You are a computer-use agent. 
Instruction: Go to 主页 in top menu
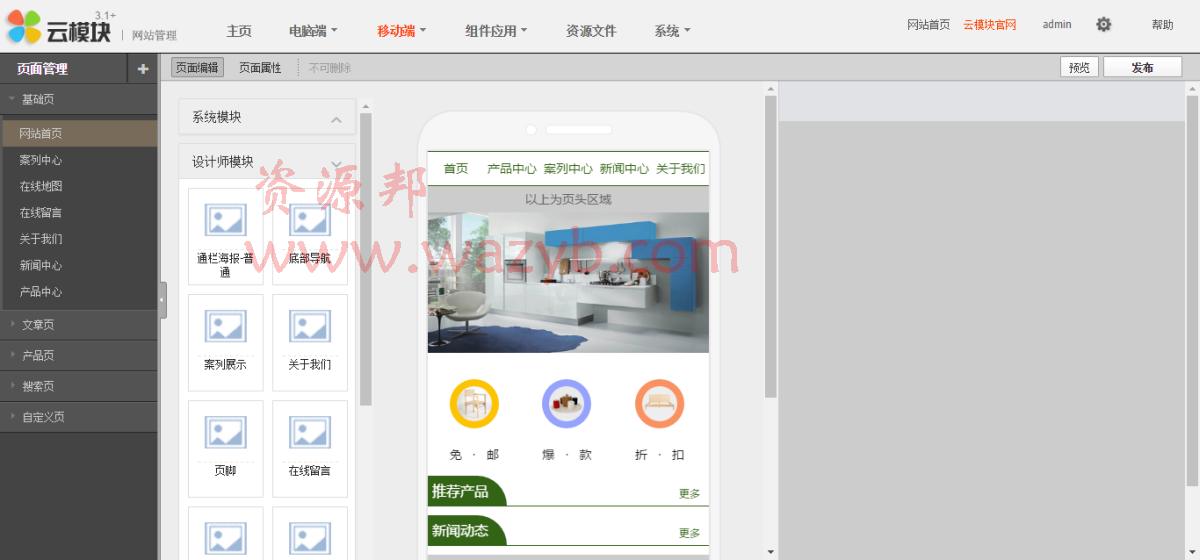[x=239, y=31]
